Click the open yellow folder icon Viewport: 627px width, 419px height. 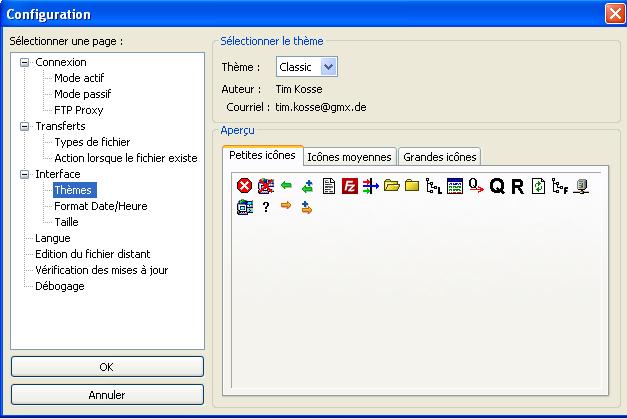pos(391,186)
